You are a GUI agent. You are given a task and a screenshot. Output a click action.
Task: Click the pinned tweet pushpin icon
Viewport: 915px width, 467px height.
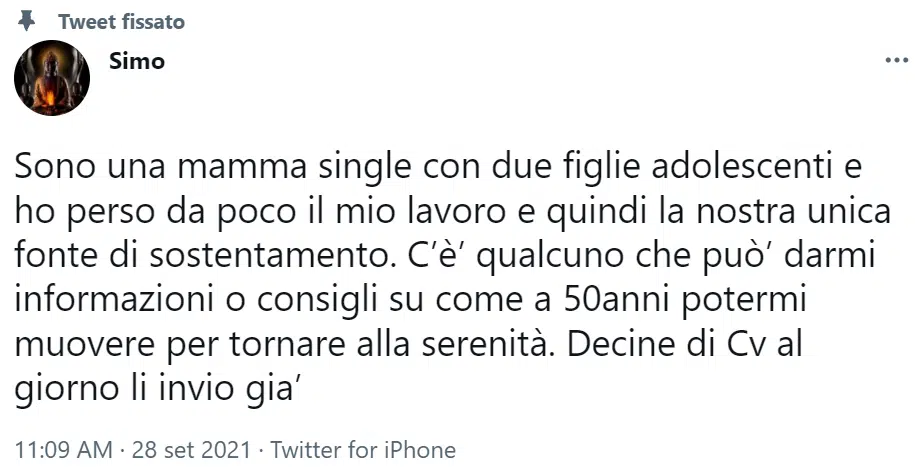(26, 22)
